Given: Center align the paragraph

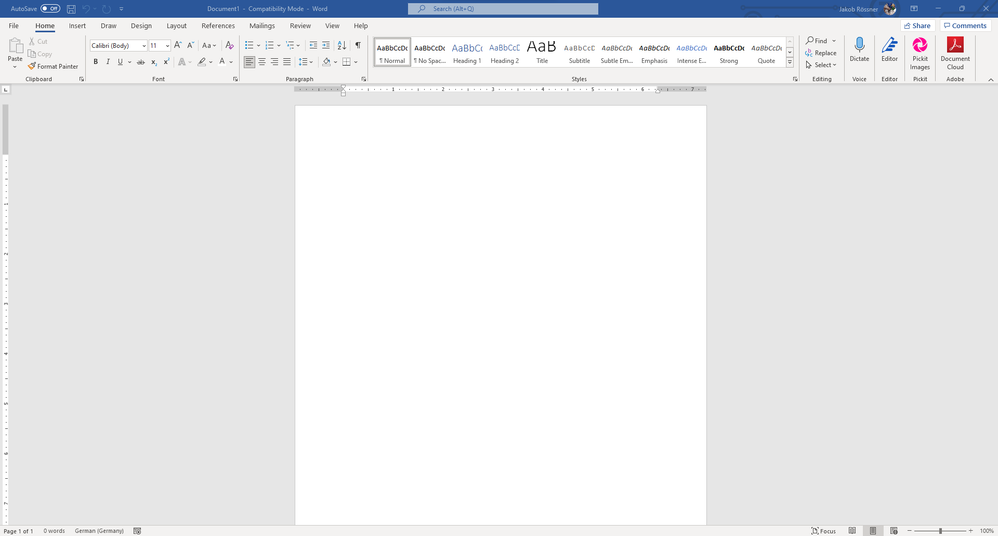Looking at the screenshot, I should pyautogui.click(x=262, y=62).
